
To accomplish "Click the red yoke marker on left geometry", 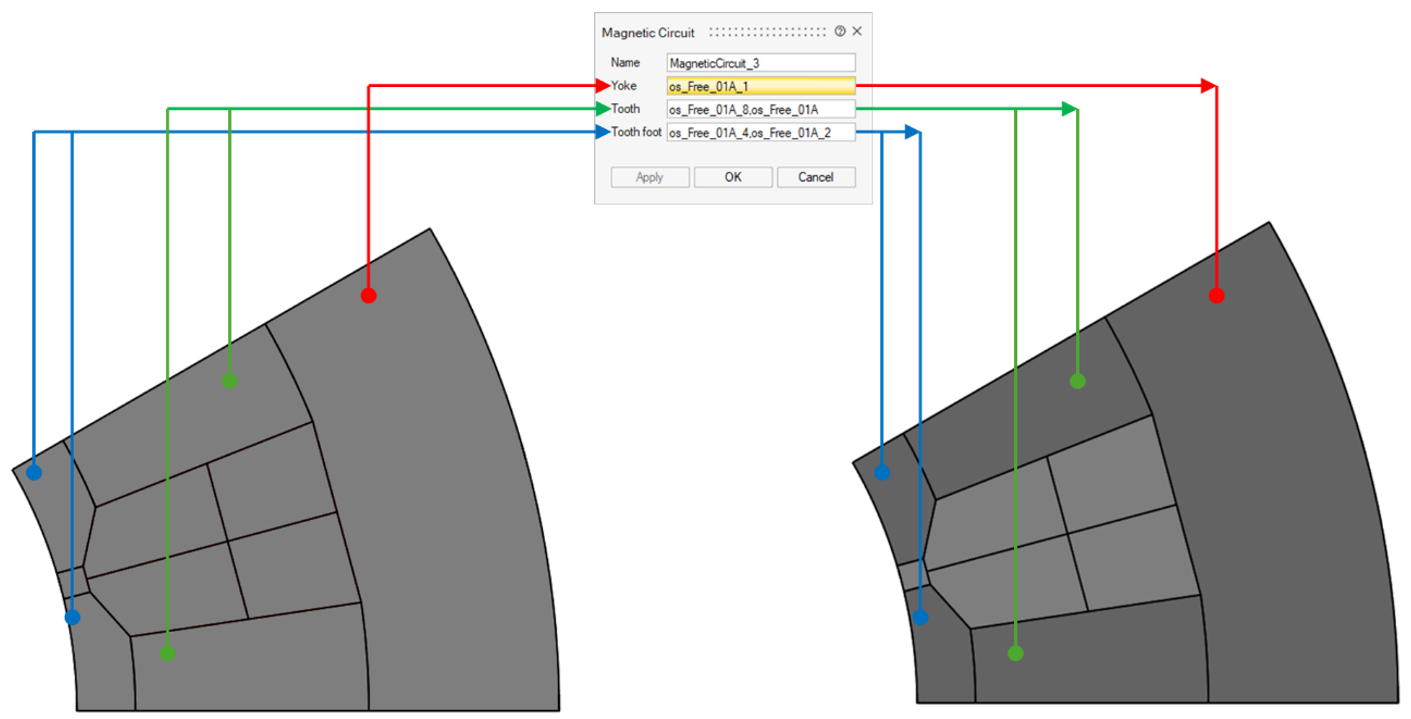I will (368, 296).
